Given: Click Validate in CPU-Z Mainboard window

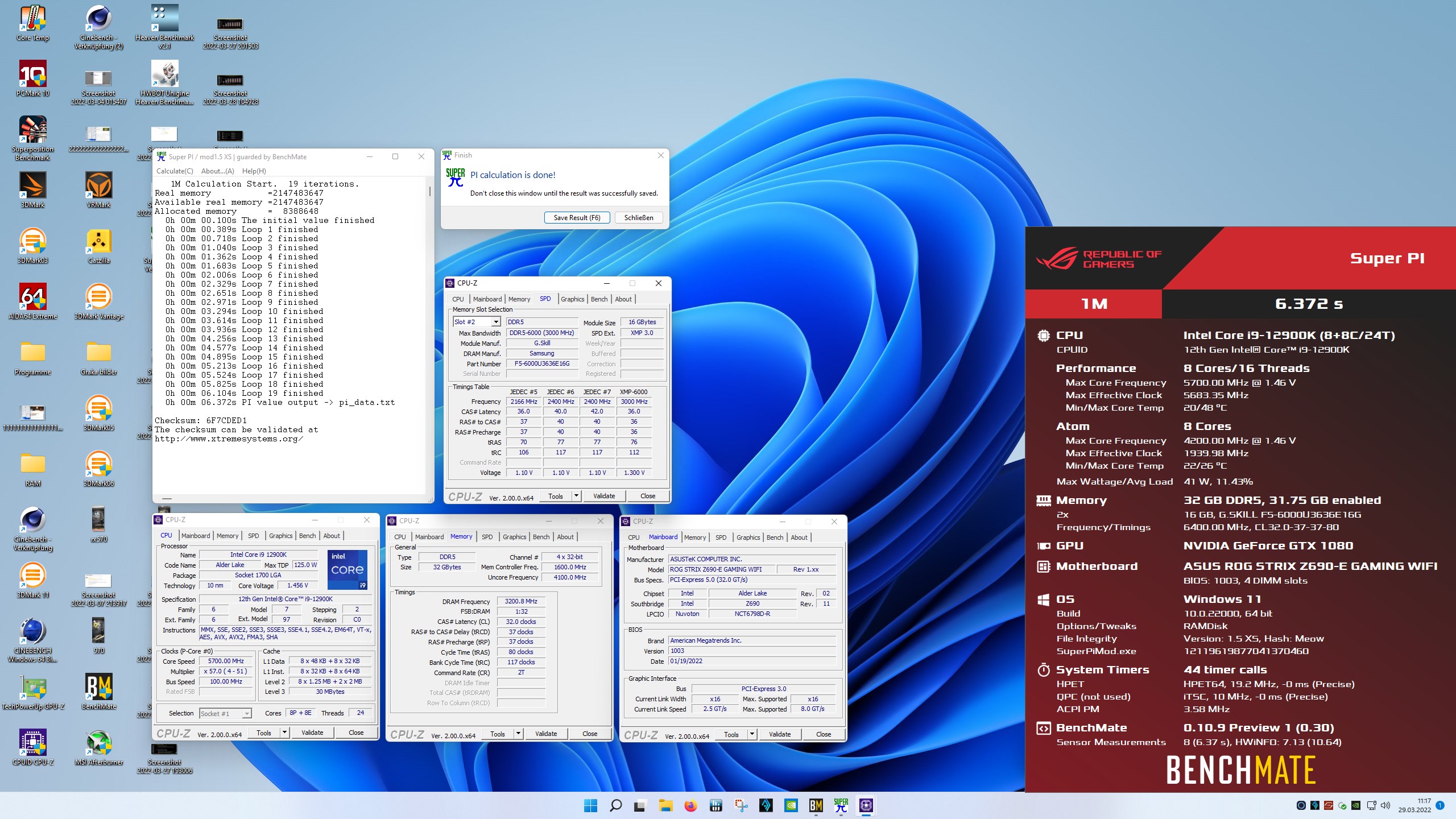Looking at the screenshot, I should [x=780, y=734].
